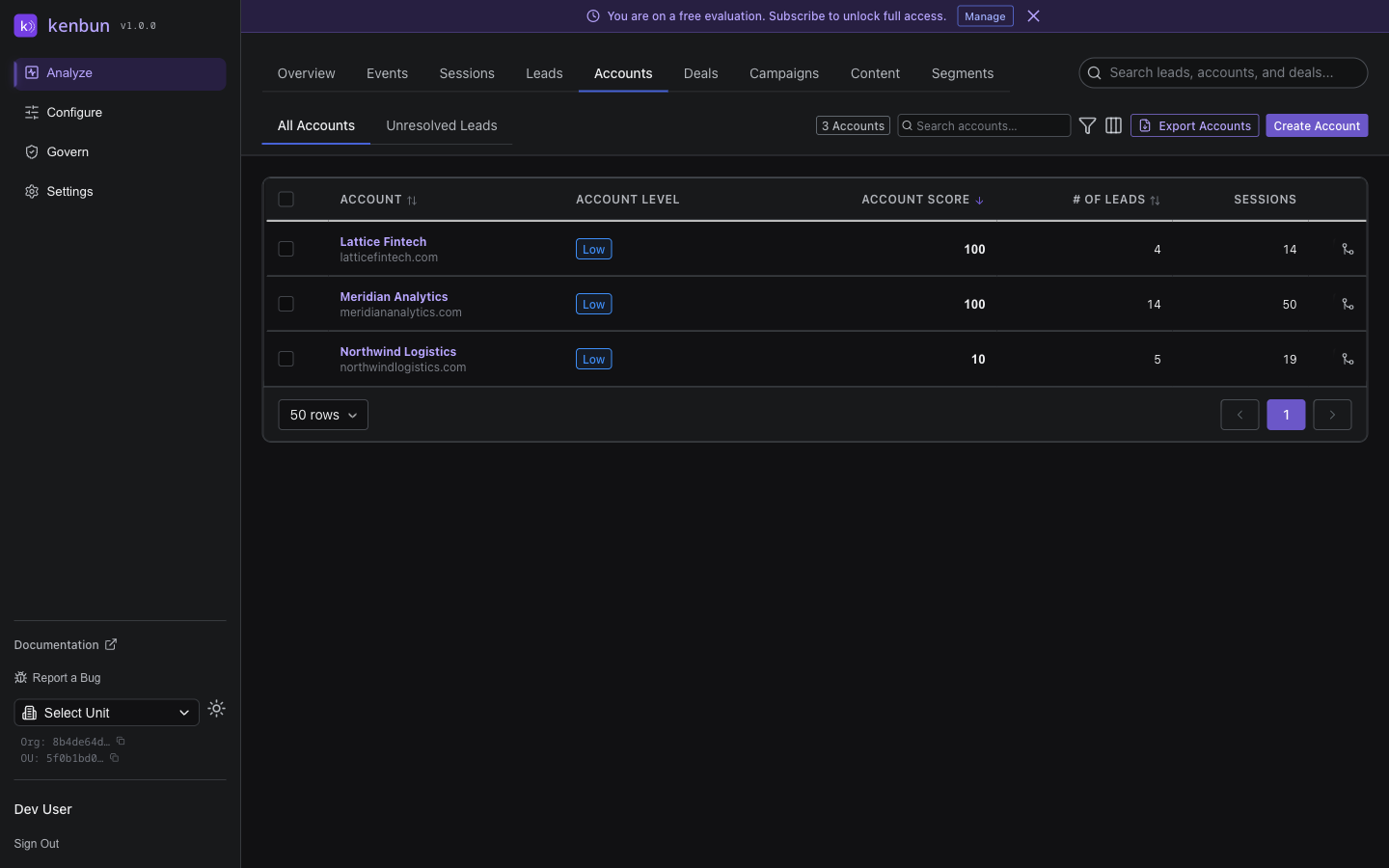
Task: Click Sign Out
Action: [37, 844]
